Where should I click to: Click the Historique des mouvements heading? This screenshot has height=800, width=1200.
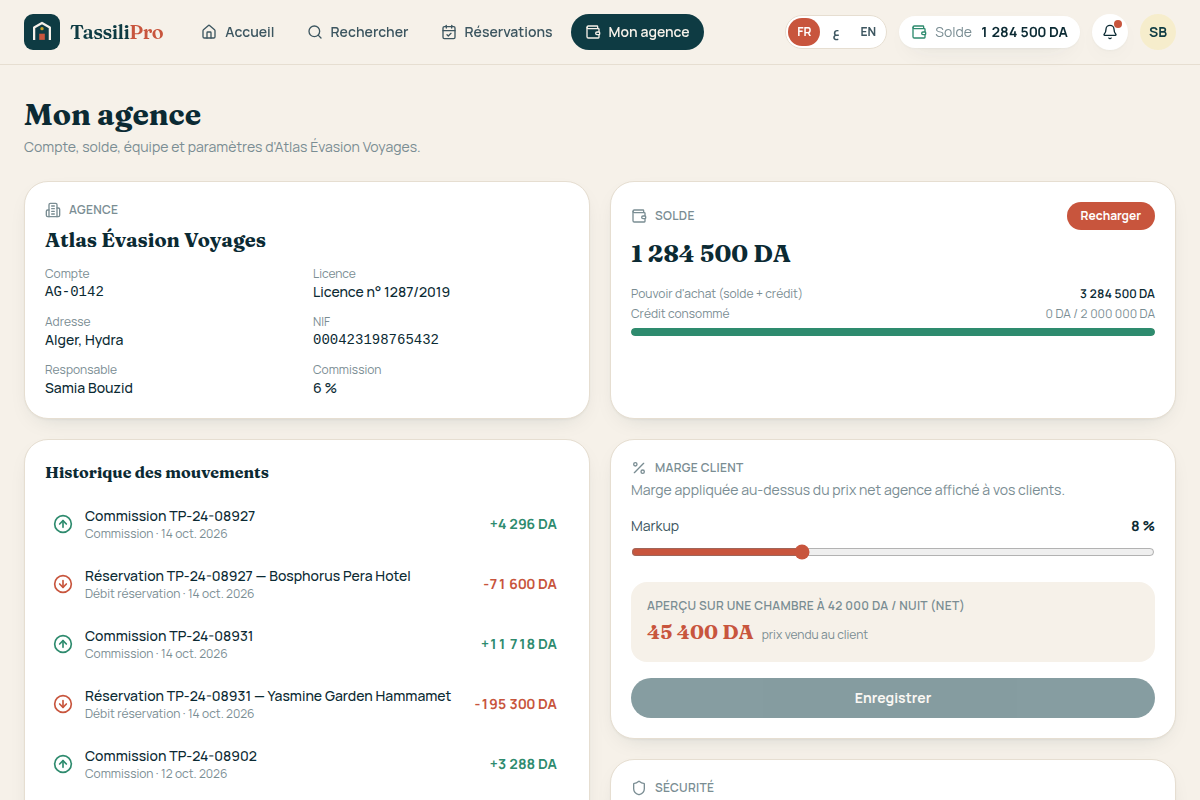point(157,473)
